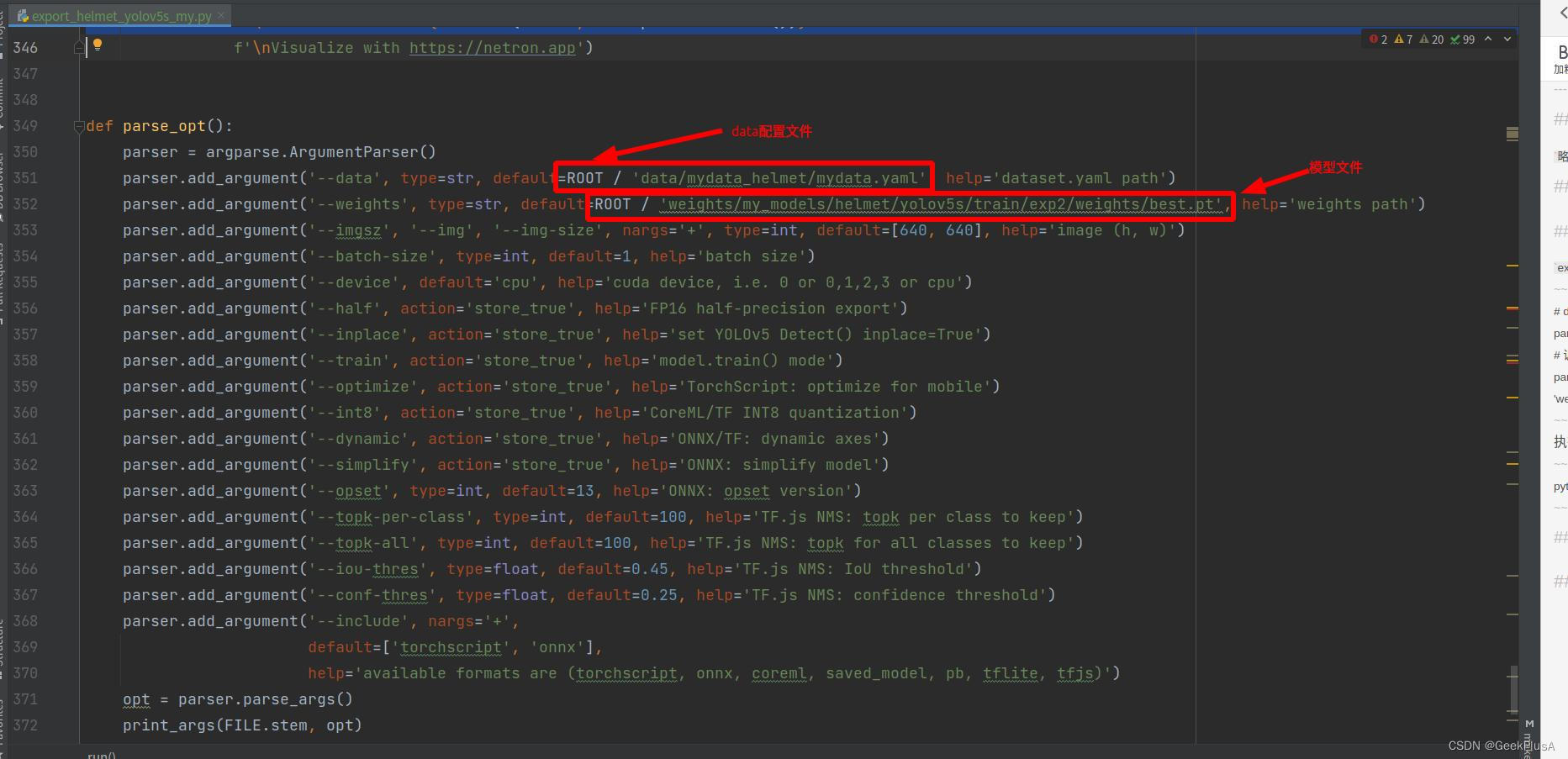Click the help='weights path' text
This screenshot has width=1568, height=759.
tap(1329, 204)
